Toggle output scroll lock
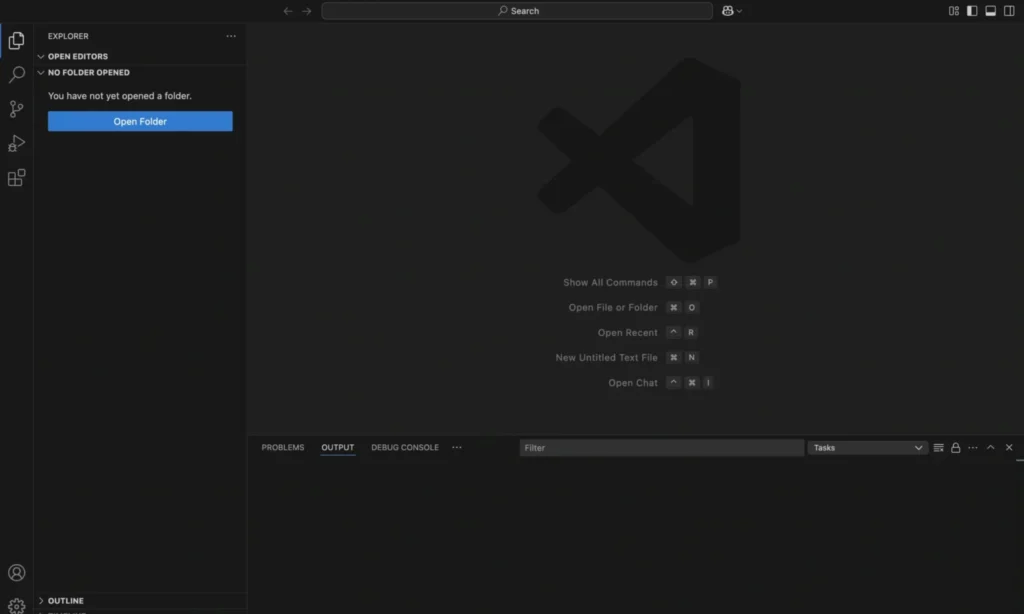The width and height of the screenshot is (1024, 614). tap(955, 447)
